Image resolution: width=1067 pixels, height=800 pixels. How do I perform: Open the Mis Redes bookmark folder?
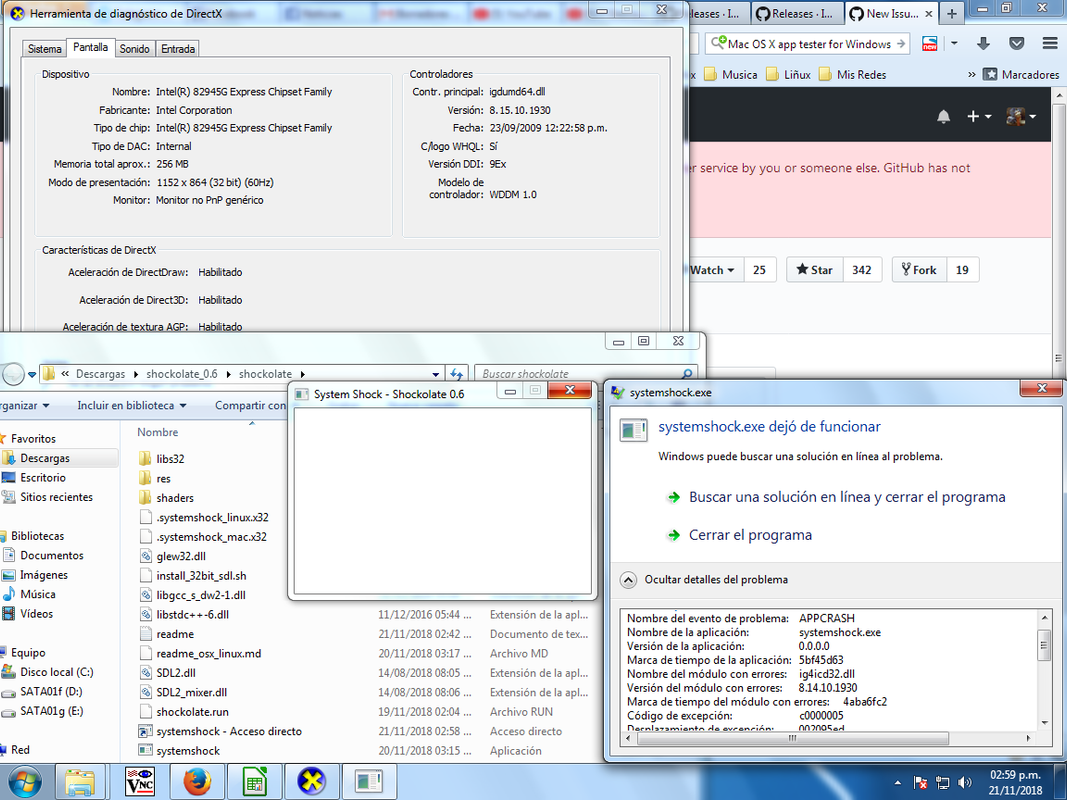coord(853,75)
